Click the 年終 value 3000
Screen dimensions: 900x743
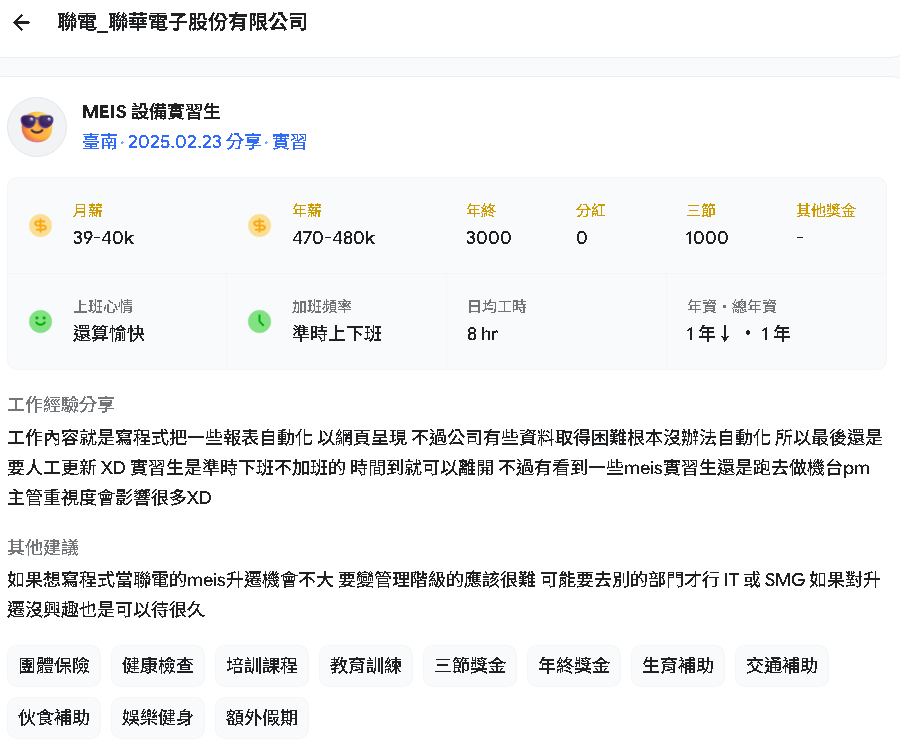(488, 238)
